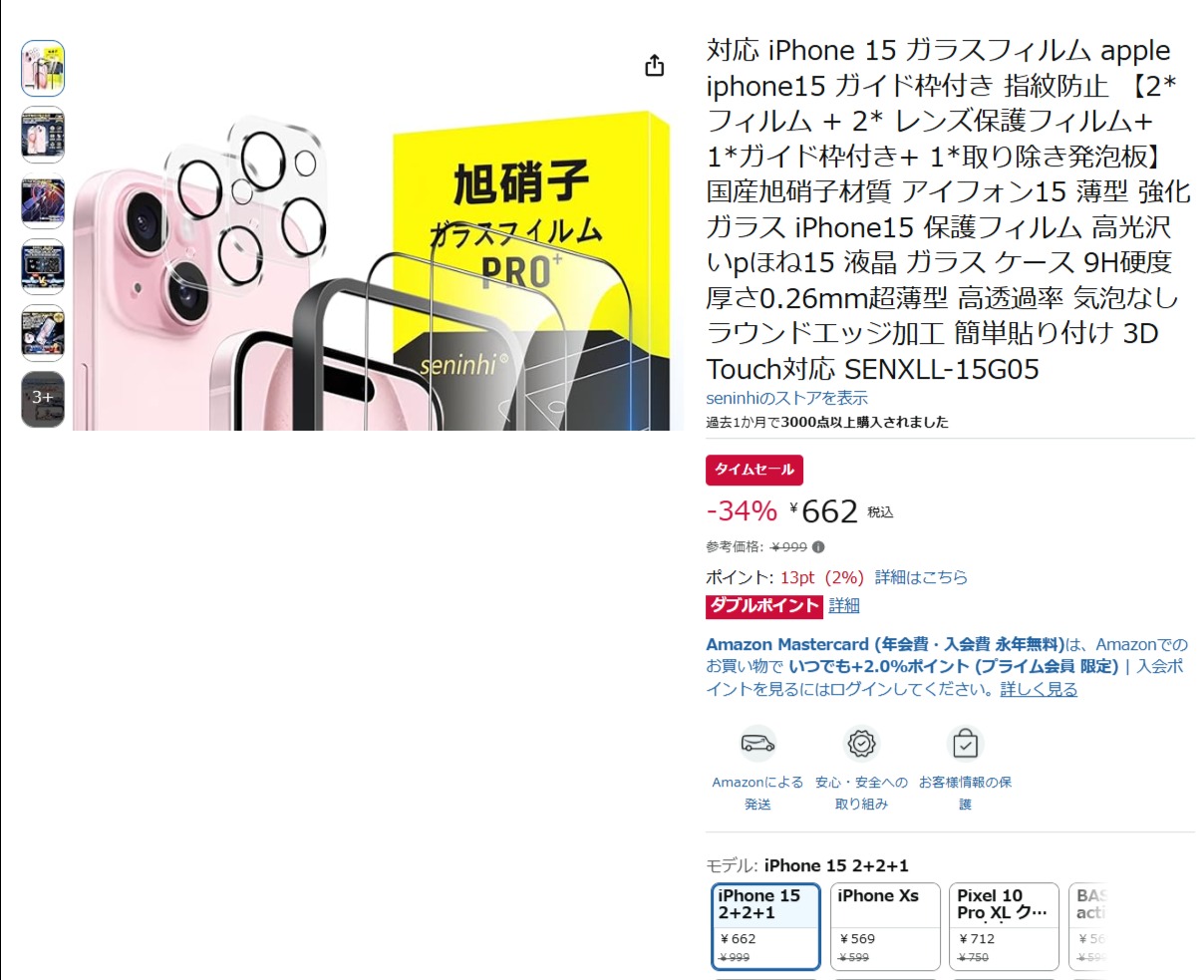This screenshot has height=980, width=1204.
Task: Click the タイムセール red badge
Action: point(754,470)
